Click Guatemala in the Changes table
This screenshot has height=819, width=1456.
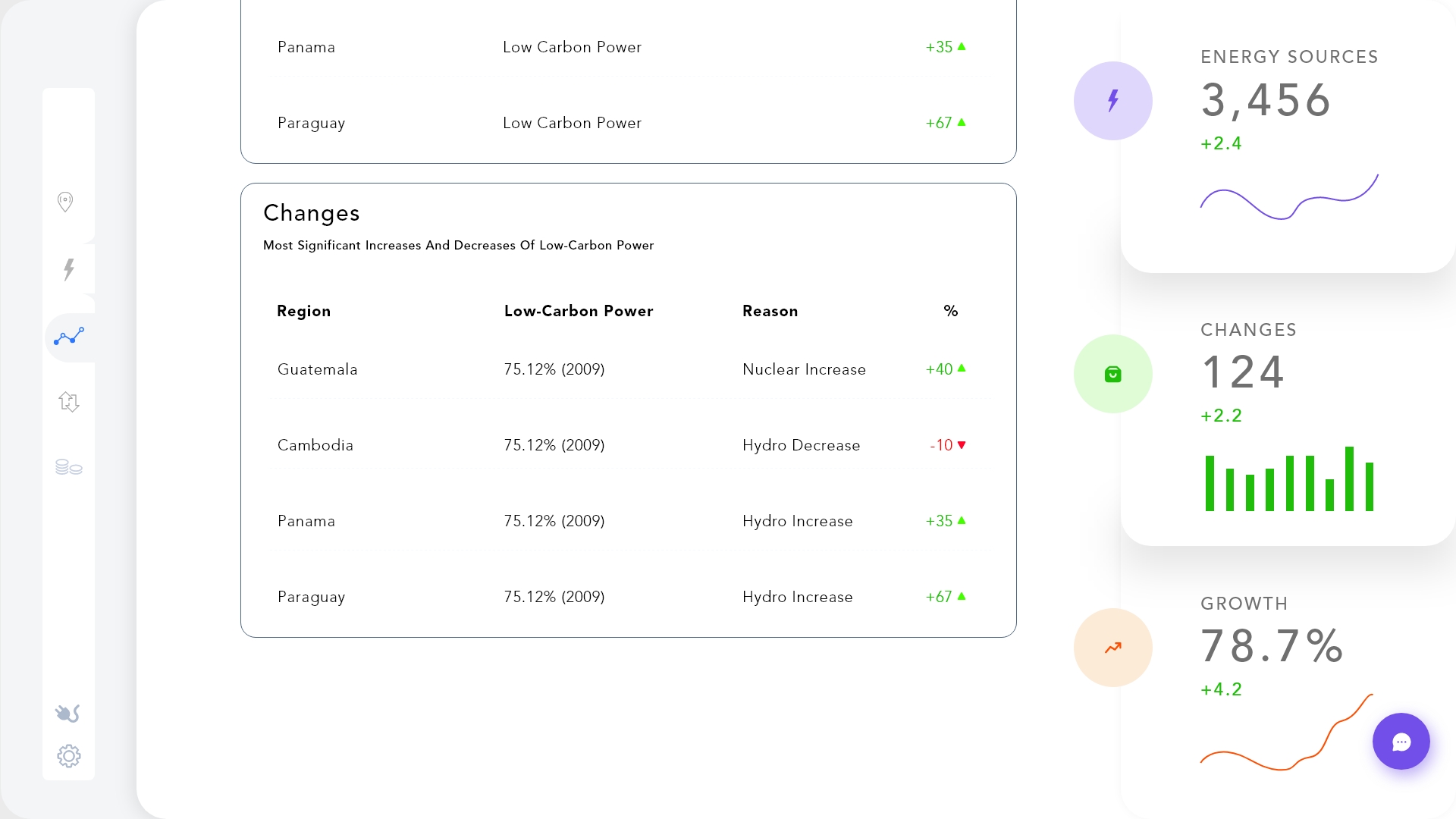317,369
